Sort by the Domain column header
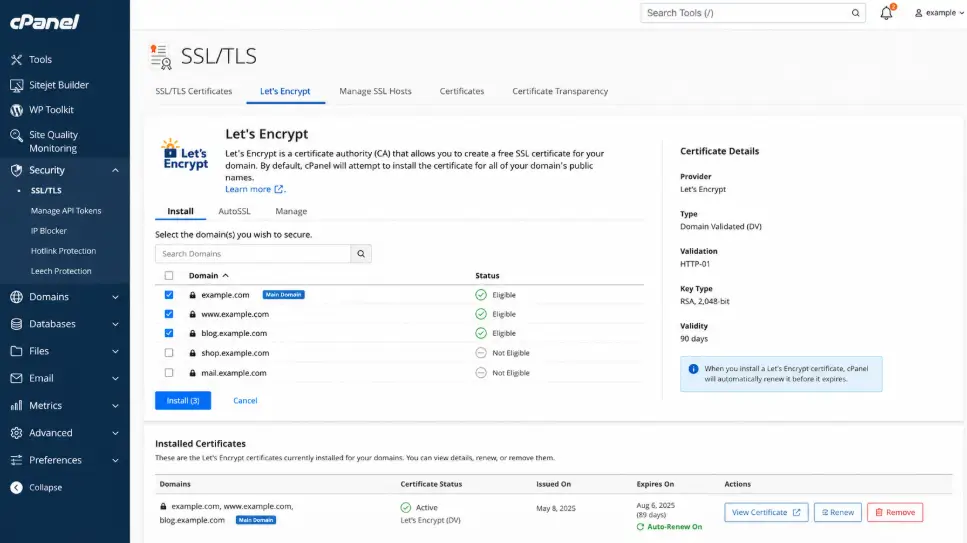967x543 pixels. pos(208,276)
